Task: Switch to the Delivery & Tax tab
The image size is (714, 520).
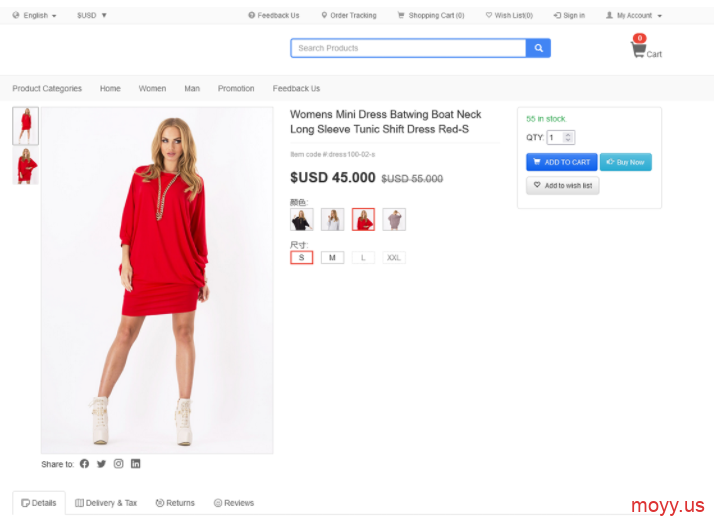Action: point(106,503)
